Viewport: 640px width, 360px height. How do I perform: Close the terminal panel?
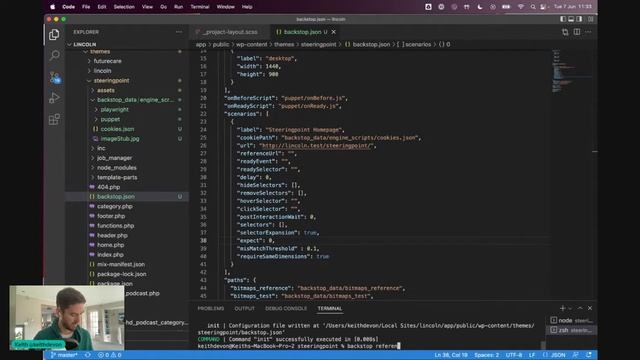[590, 308]
